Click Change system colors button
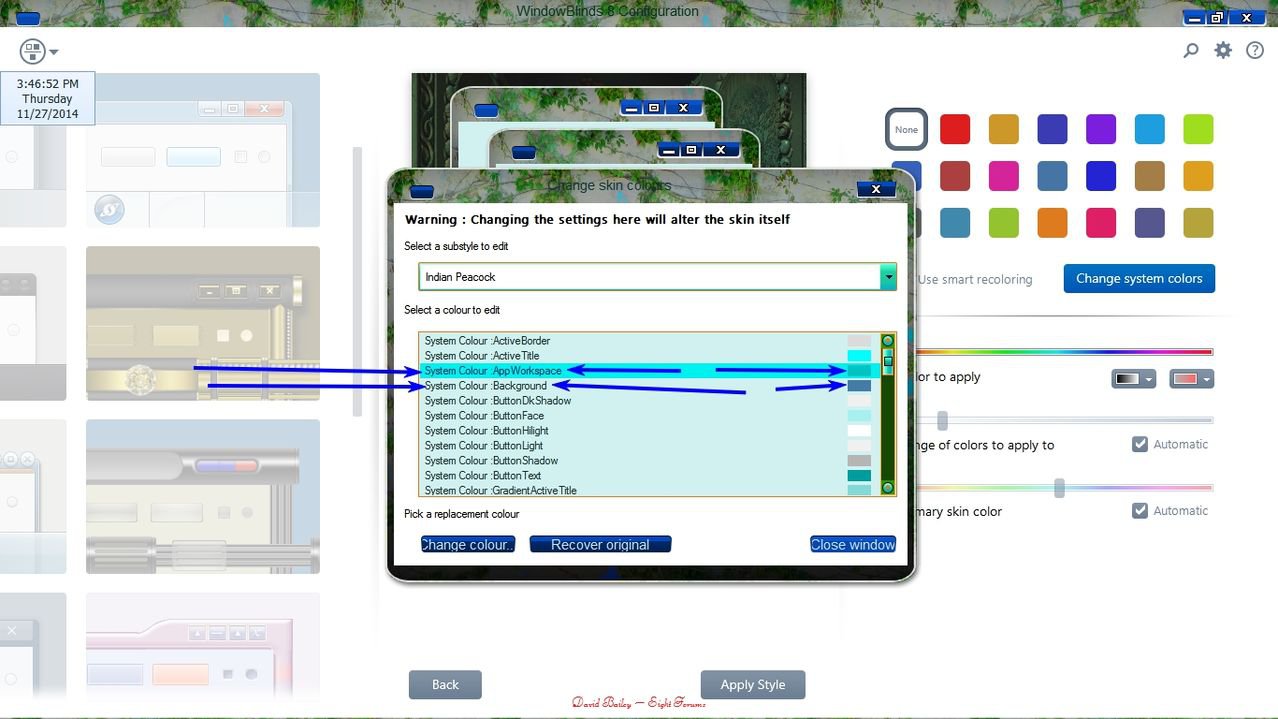This screenshot has height=719, width=1278. tap(1139, 278)
